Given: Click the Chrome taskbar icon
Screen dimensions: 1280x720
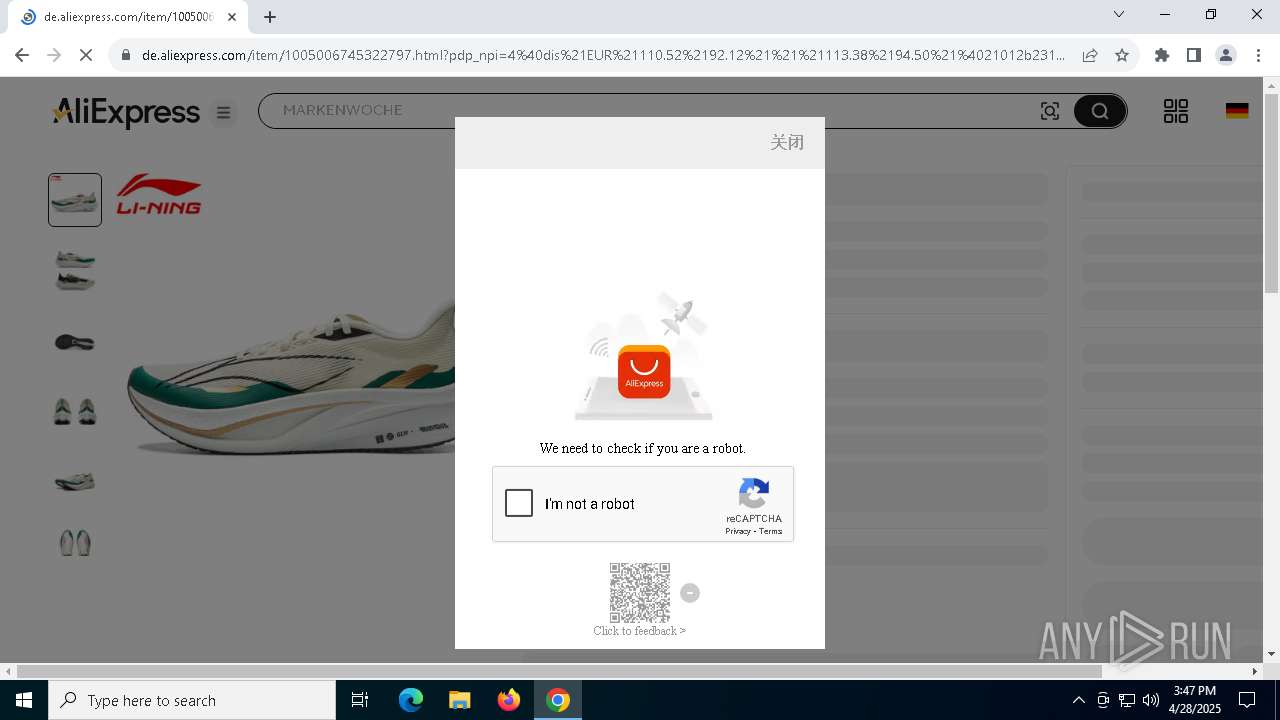Looking at the screenshot, I should click(558, 700).
